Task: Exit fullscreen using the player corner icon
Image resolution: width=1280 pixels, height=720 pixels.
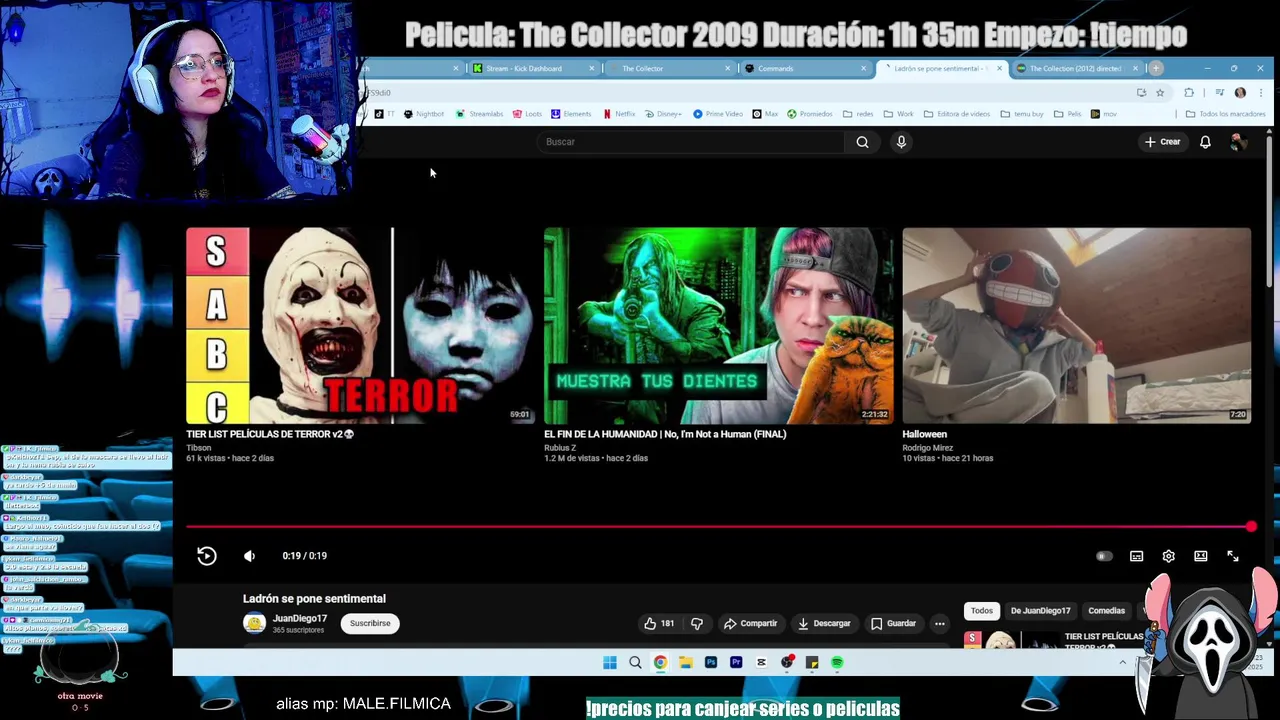Action: [x=1233, y=556]
